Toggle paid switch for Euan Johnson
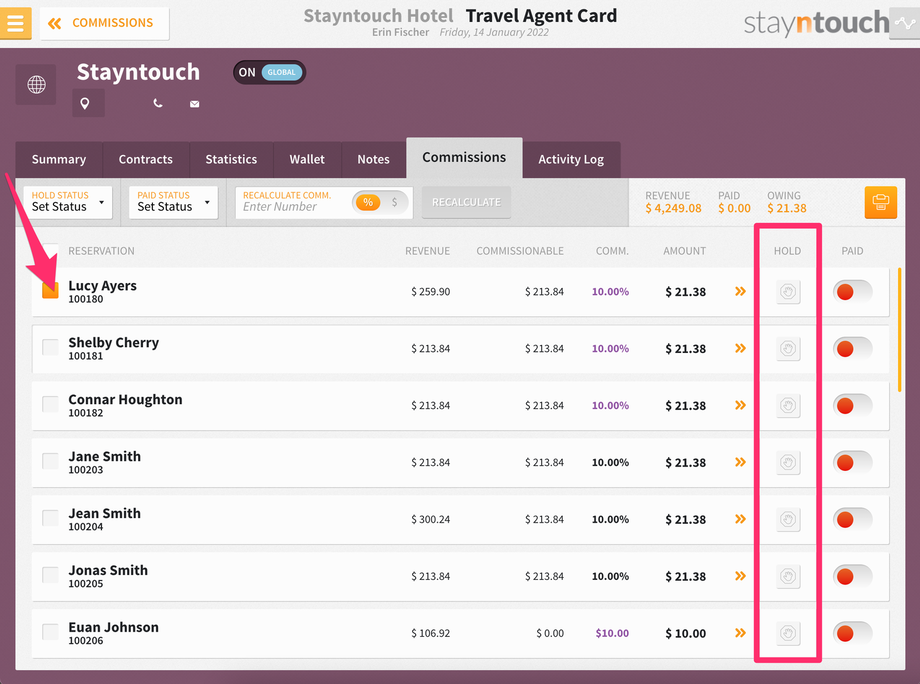The width and height of the screenshot is (920, 684). click(853, 633)
